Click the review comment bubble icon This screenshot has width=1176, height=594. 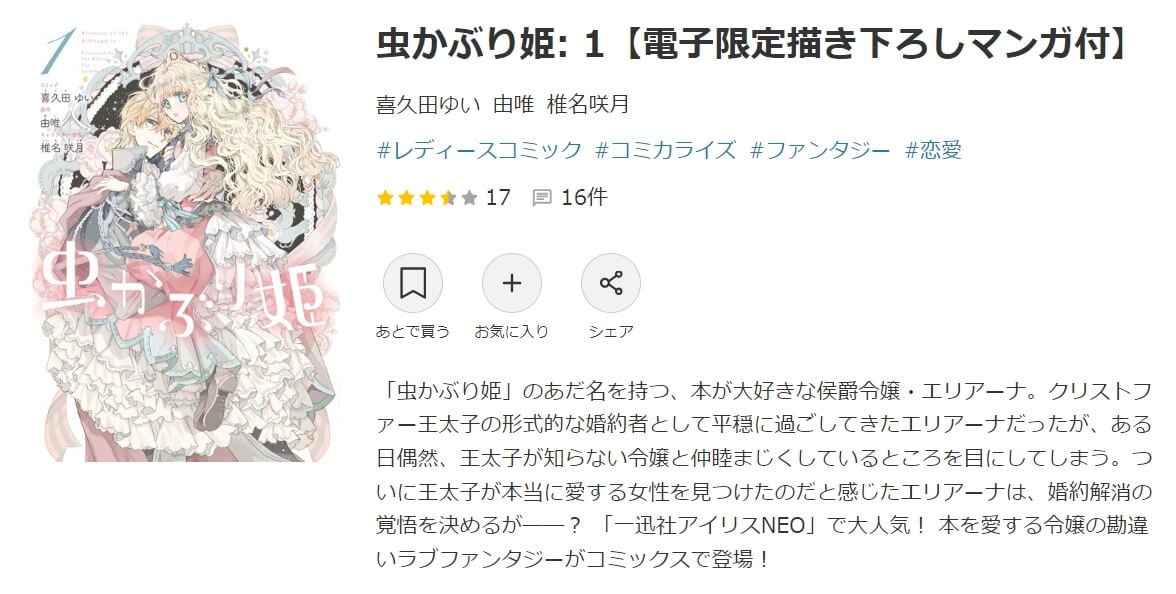(542, 198)
